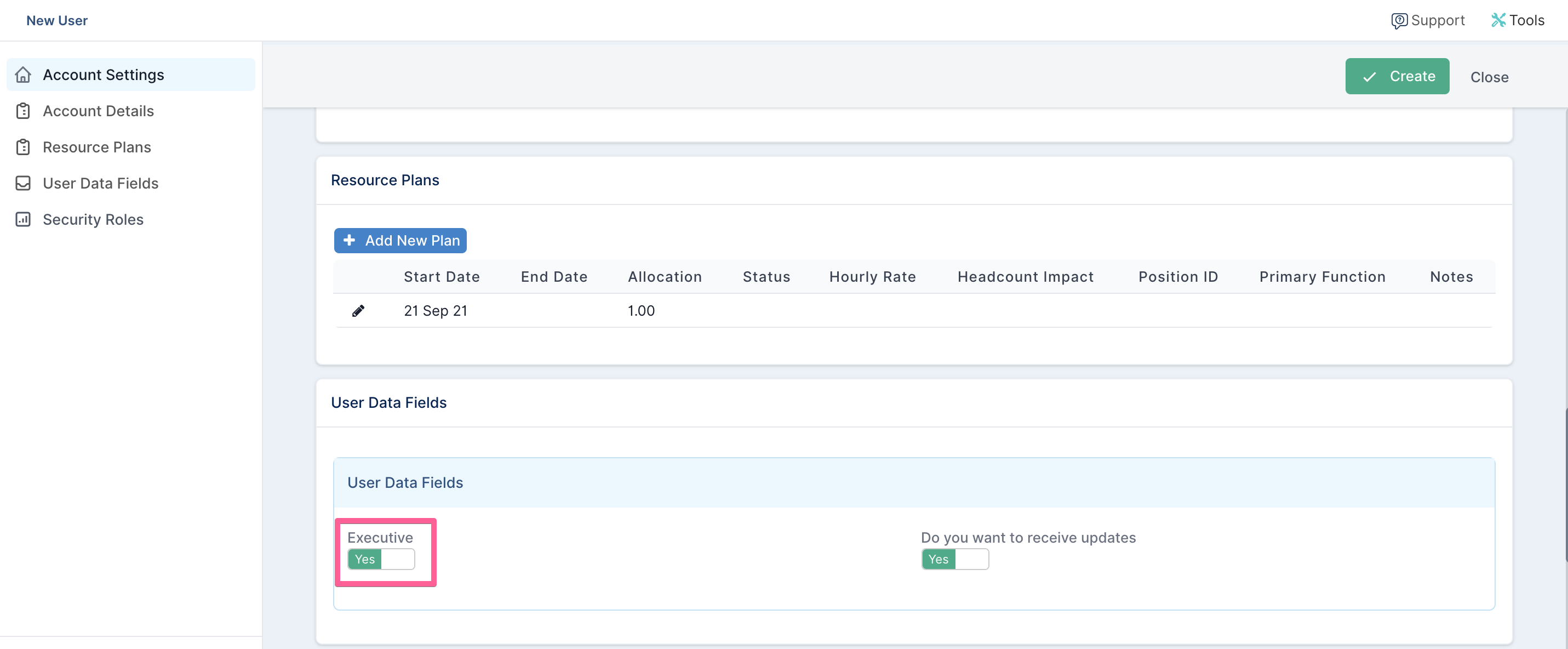This screenshot has height=649, width=1568.
Task: Click the Executive field label
Action: pyautogui.click(x=380, y=537)
